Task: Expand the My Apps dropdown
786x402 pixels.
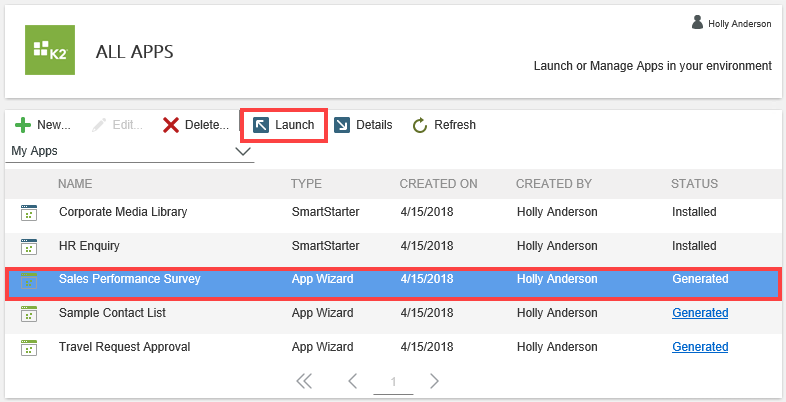Action: click(242, 151)
